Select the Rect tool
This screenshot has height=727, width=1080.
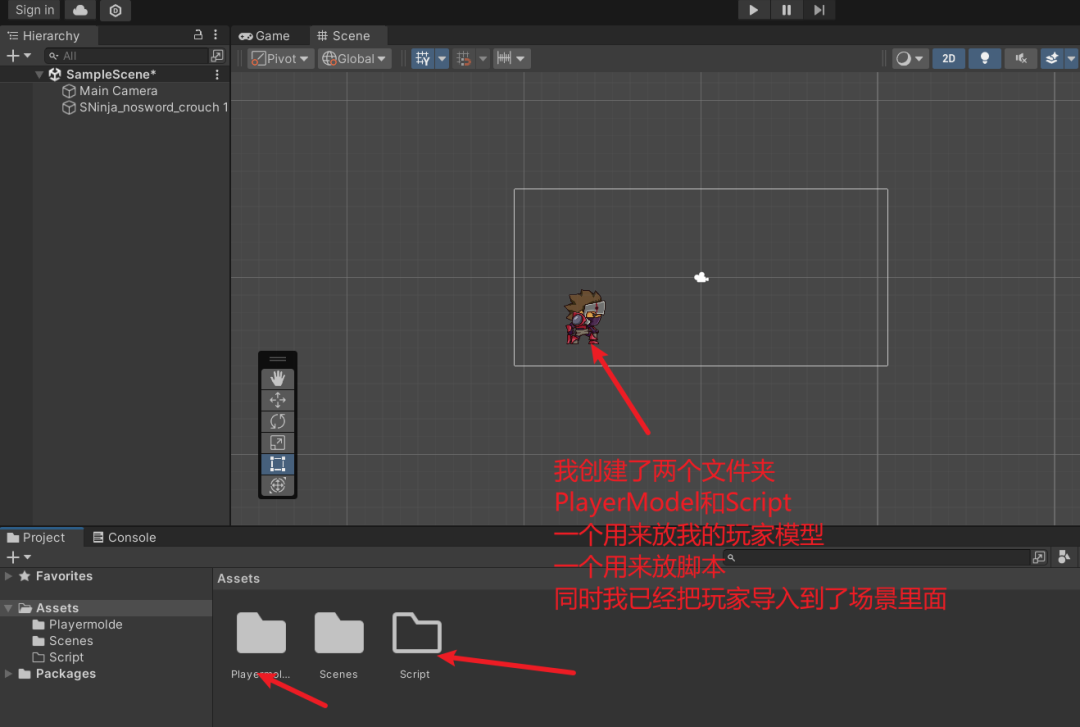(278, 464)
